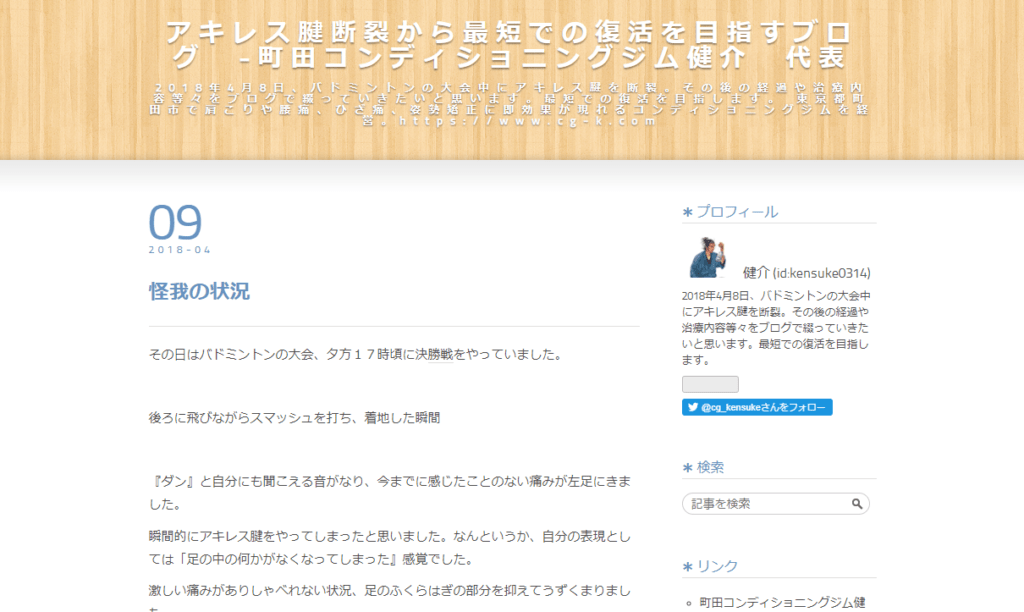The width and height of the screenshot is (1024, 612).
Task: Click the profile bio text starting 2018年4月8日
Action: (x=776, y=328)
